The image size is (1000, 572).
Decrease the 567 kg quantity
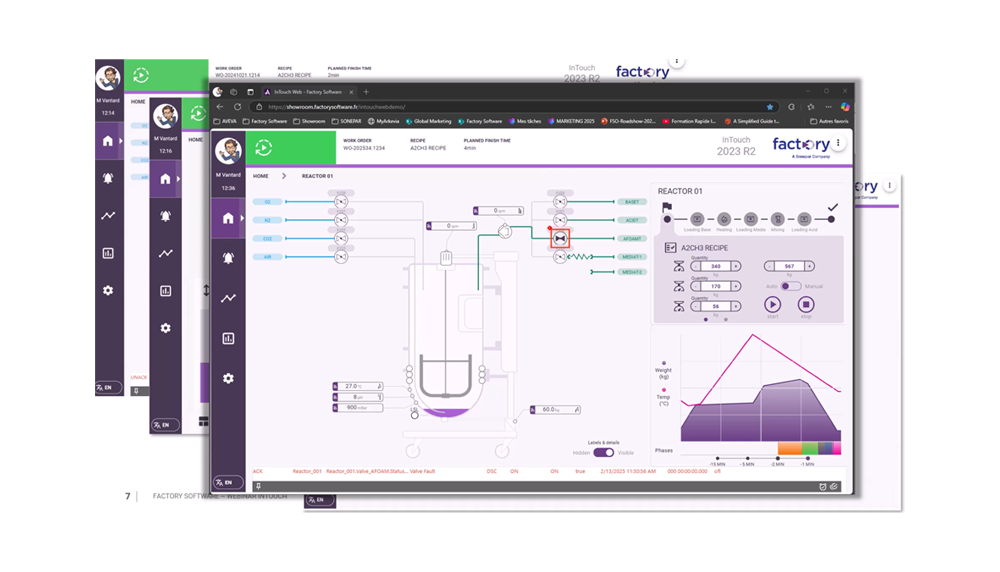(769, 267)
